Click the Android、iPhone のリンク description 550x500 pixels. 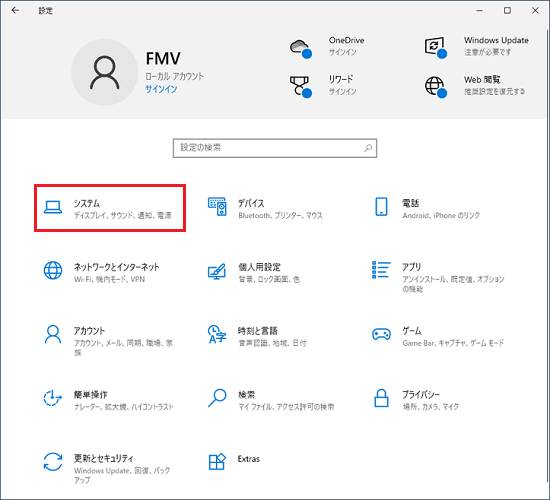pyautogui.click(x=441, y=215)
